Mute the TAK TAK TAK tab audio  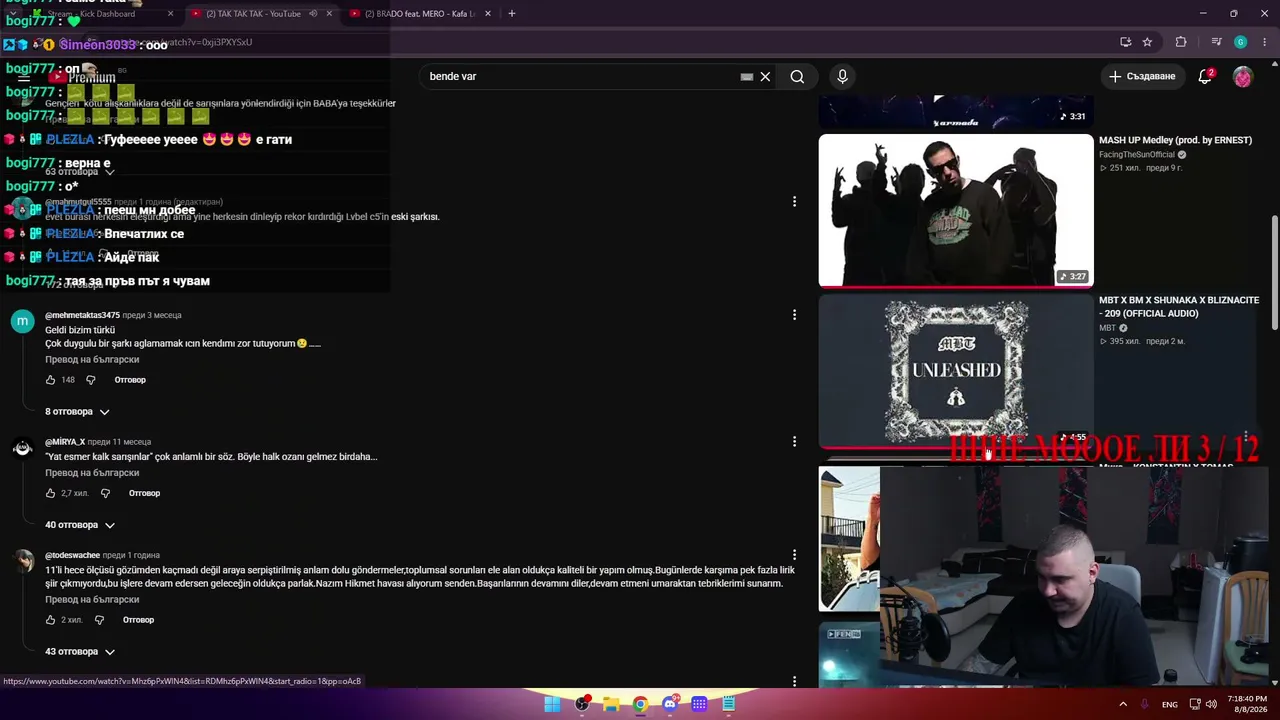313,14
